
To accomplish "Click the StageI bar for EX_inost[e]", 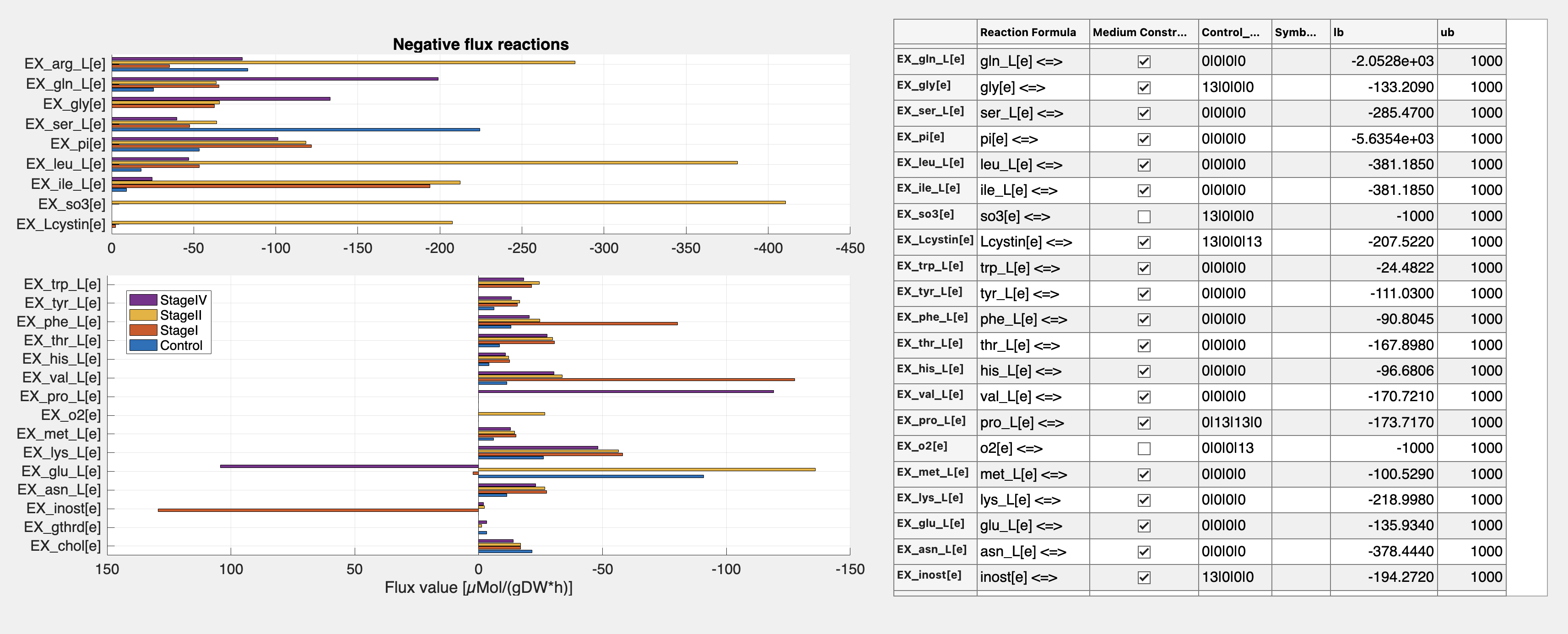I will point(318,510).
